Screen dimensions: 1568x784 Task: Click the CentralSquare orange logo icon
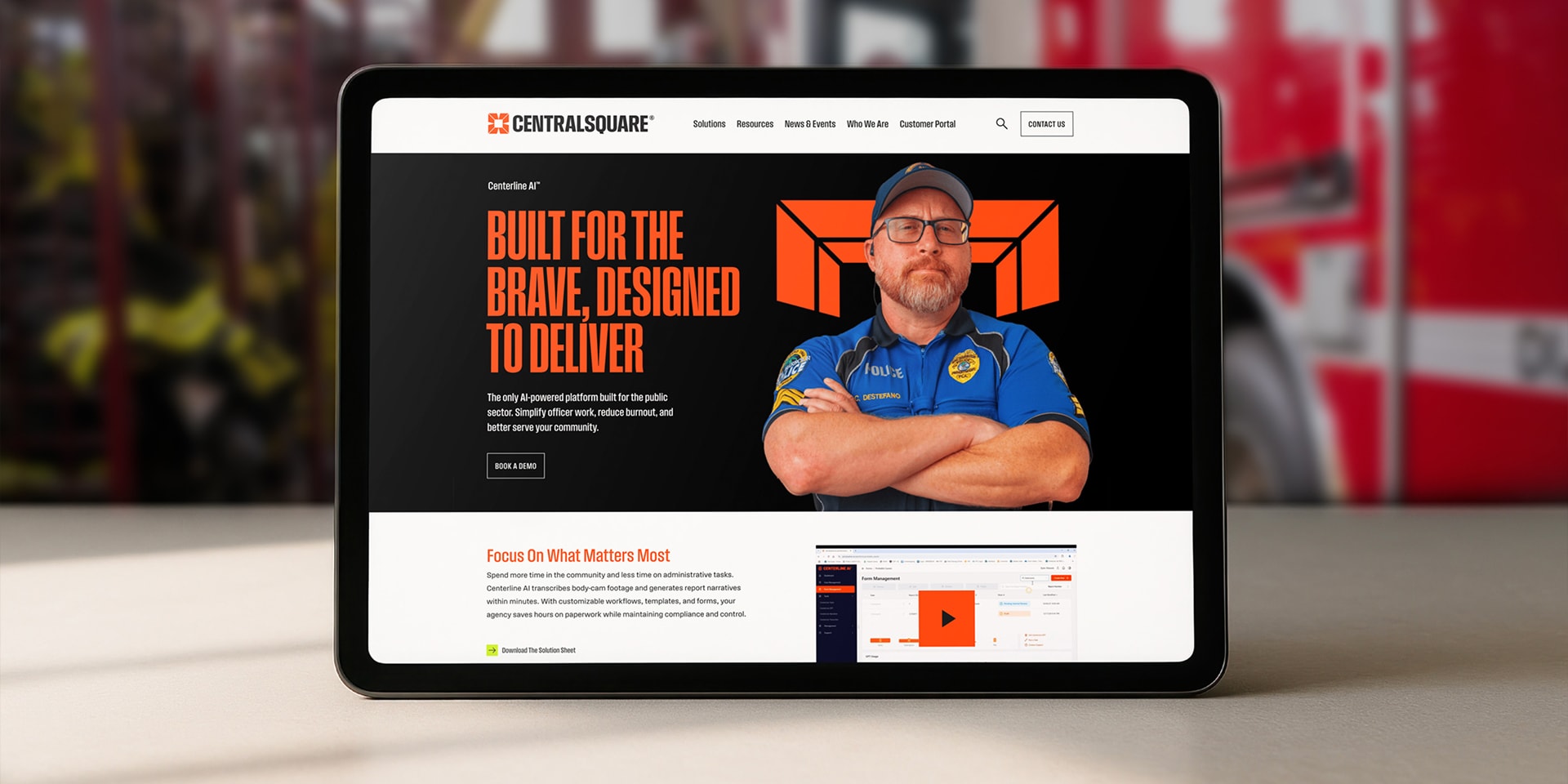pos(498,123)
